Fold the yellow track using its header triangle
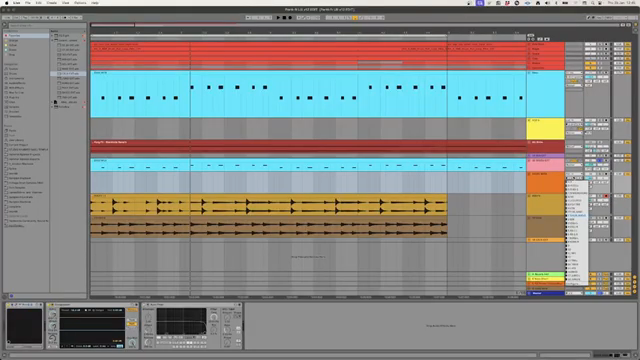 click(x=529, y=120)
